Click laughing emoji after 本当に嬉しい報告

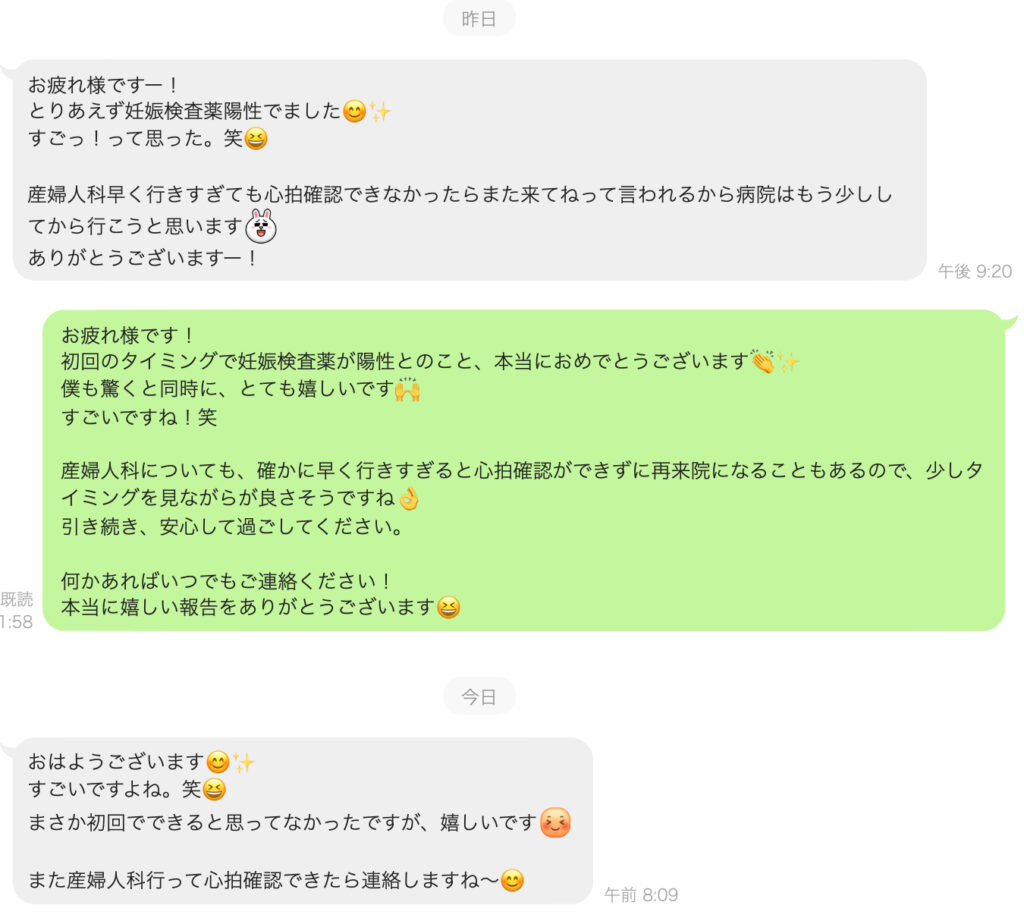(448, 607)
